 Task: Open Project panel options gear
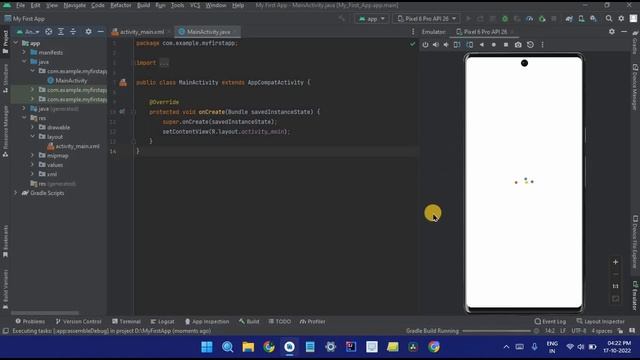88,31
